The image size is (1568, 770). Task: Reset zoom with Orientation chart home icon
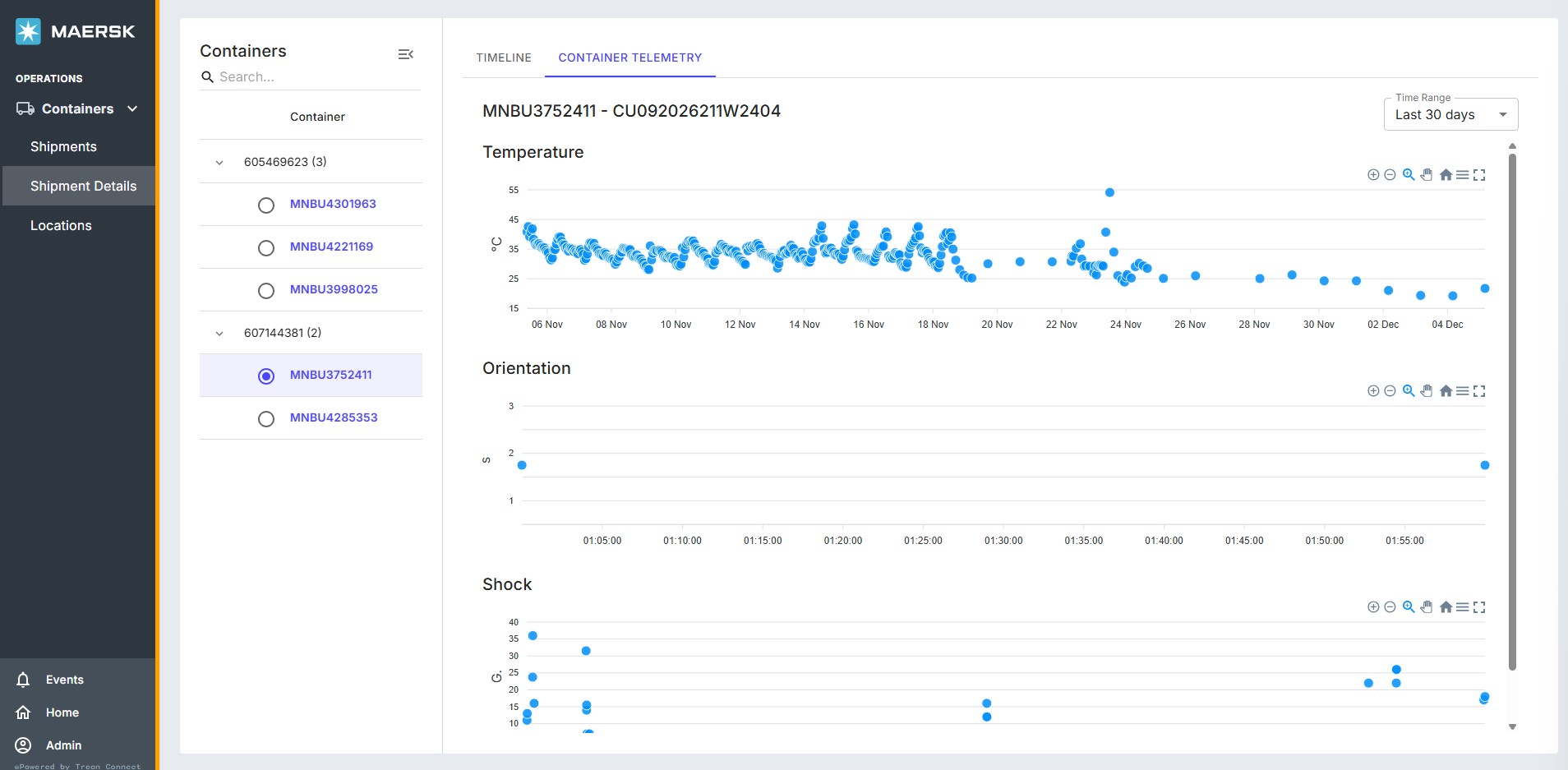[1446, 391]
